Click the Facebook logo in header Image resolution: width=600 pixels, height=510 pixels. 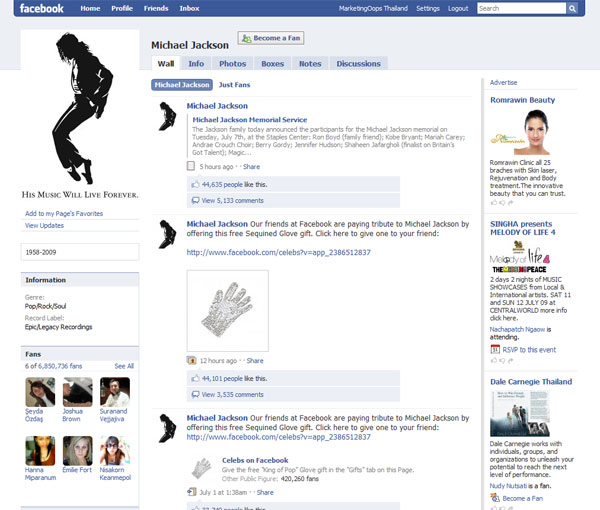pyautogui.click(x=42, y=8)
